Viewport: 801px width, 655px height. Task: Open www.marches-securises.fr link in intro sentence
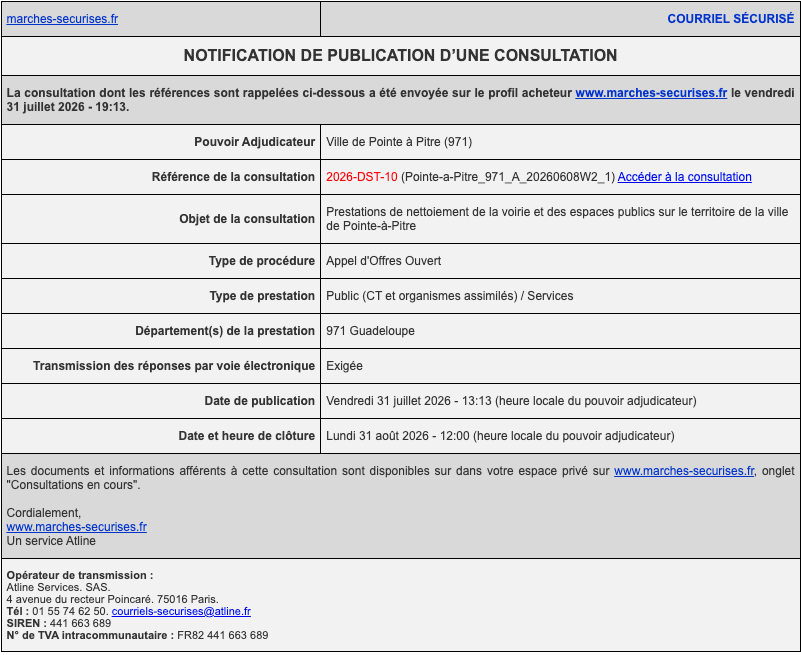click(x=651, y=93)
